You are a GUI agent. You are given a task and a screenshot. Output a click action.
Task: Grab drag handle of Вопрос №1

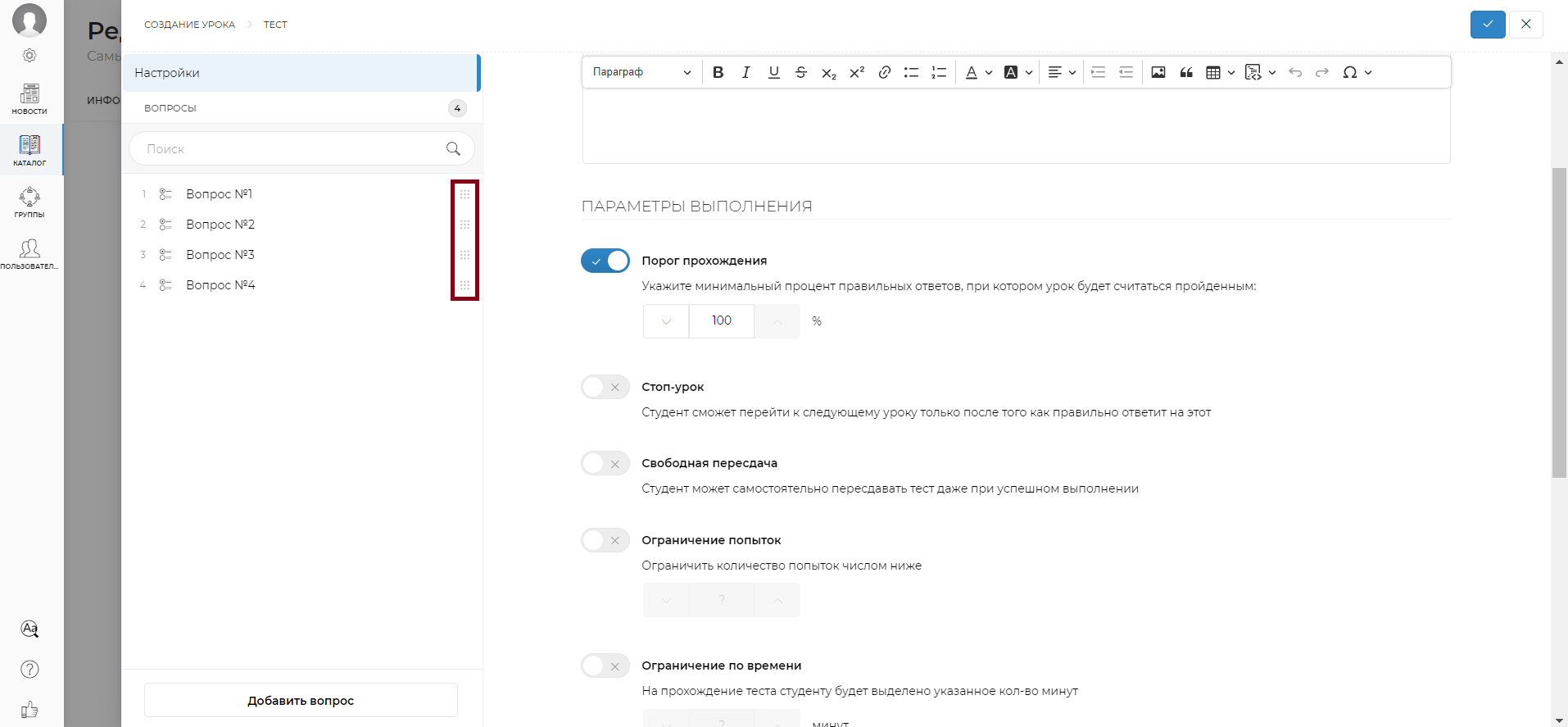465,194
